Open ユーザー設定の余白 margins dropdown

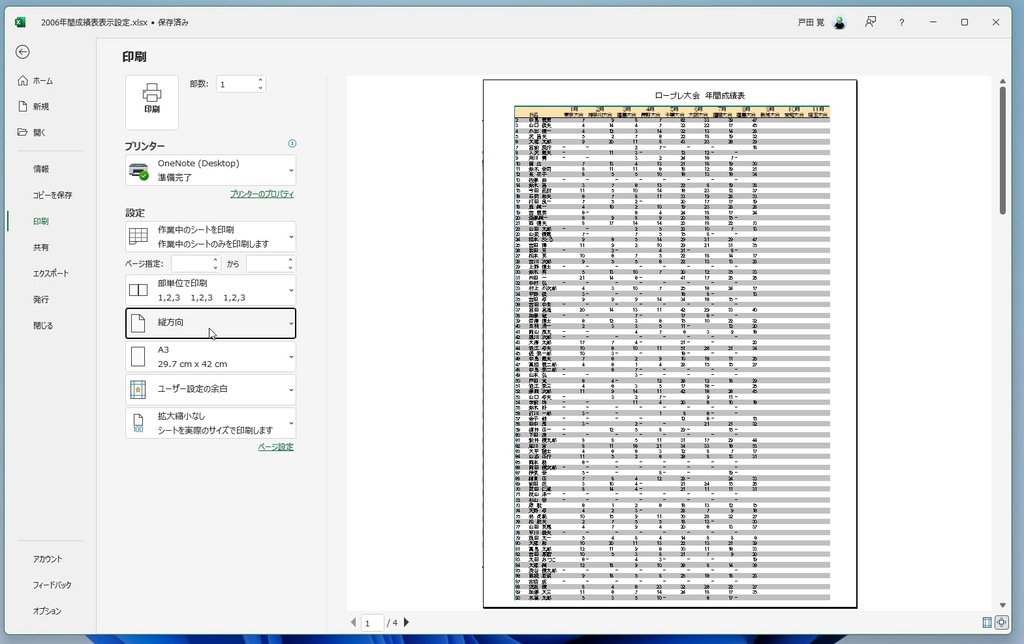[210, 389]
